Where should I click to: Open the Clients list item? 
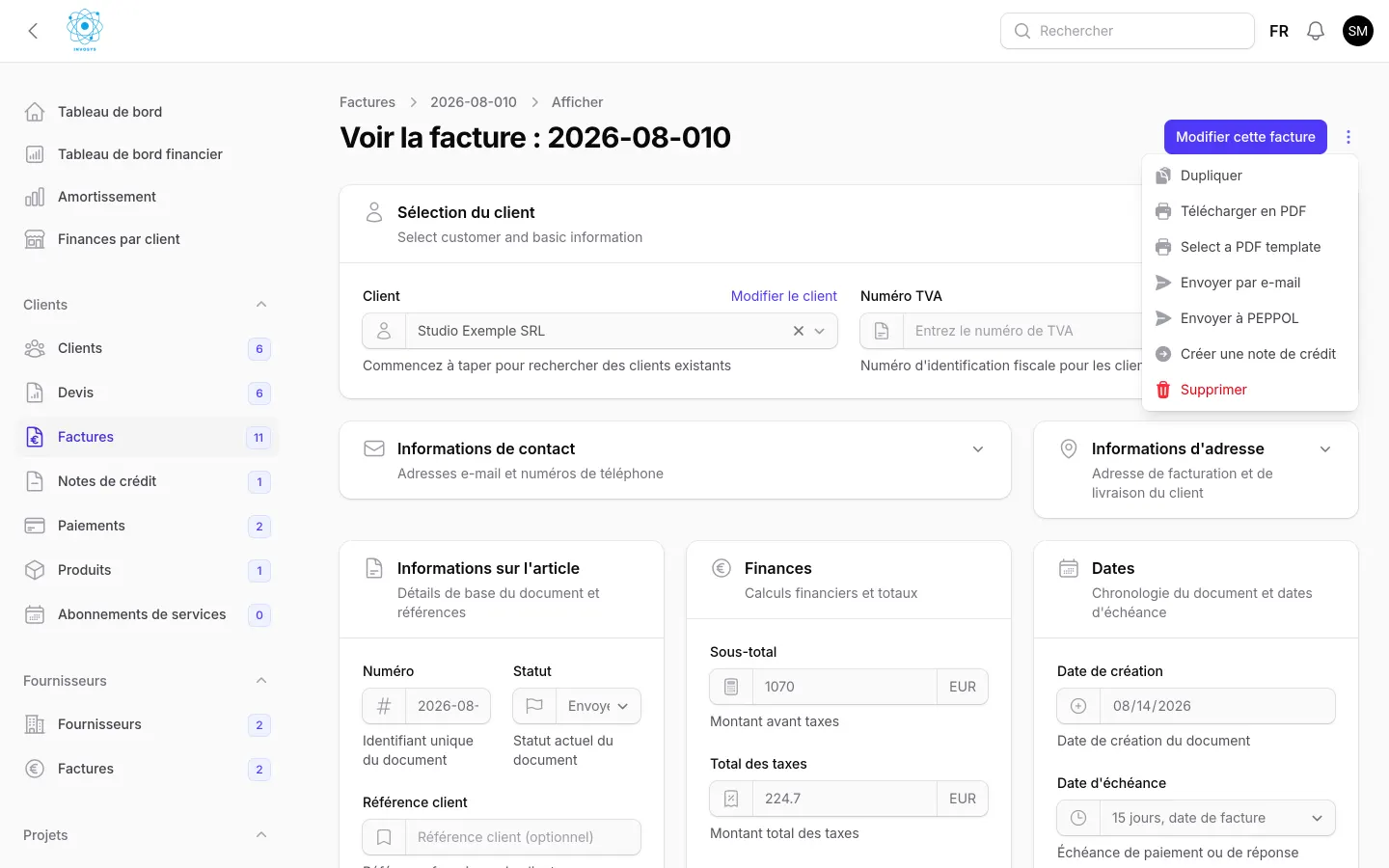[x=147, y=348]
